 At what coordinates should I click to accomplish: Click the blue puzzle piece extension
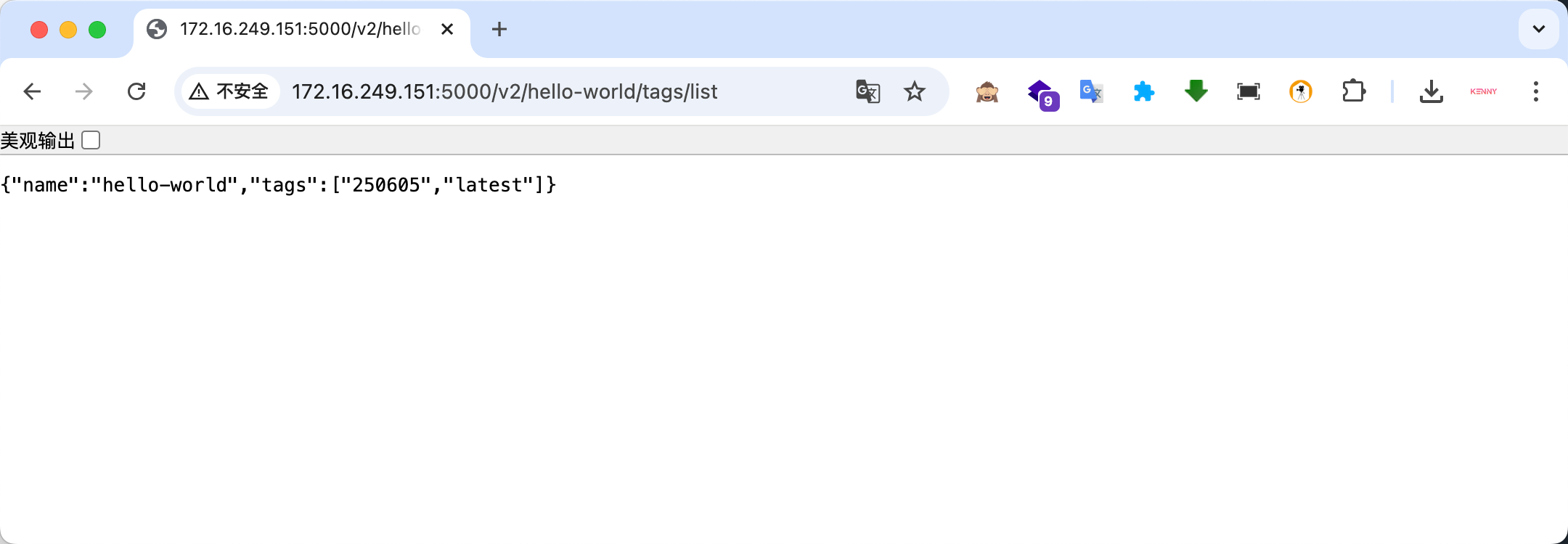1144,91
